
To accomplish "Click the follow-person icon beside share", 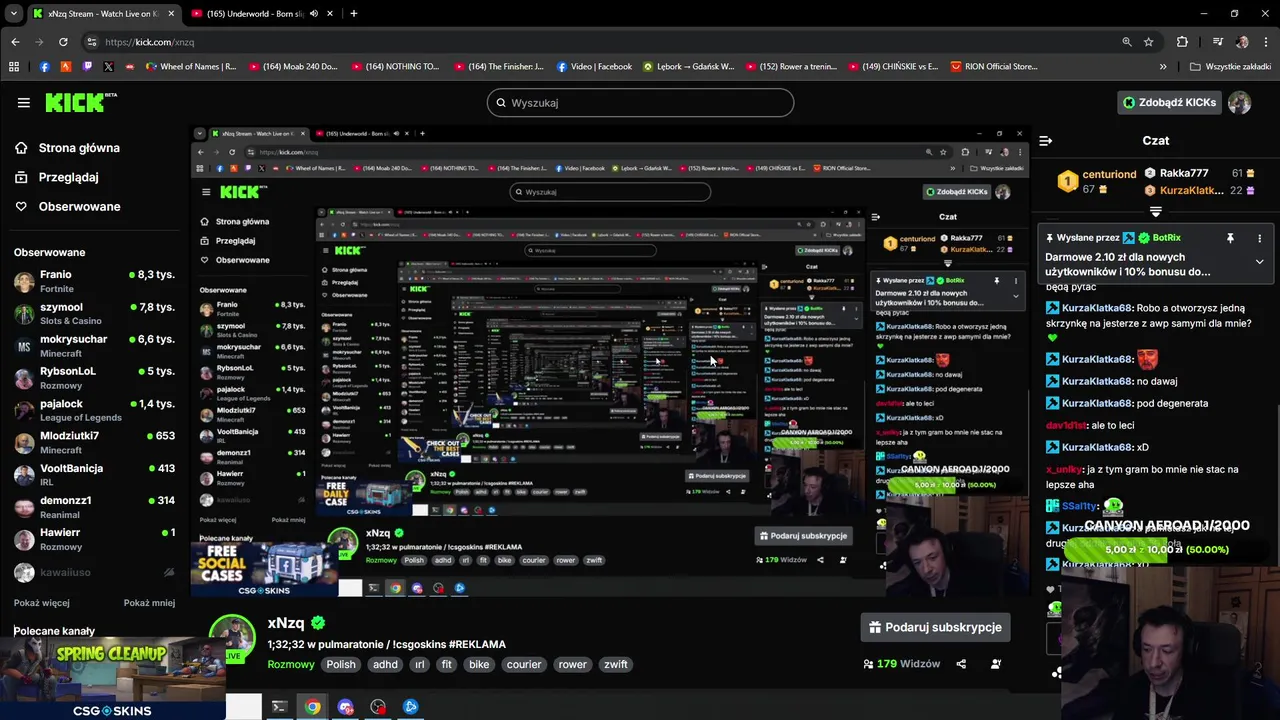I will pyautogui.click(x=996, y=664).
